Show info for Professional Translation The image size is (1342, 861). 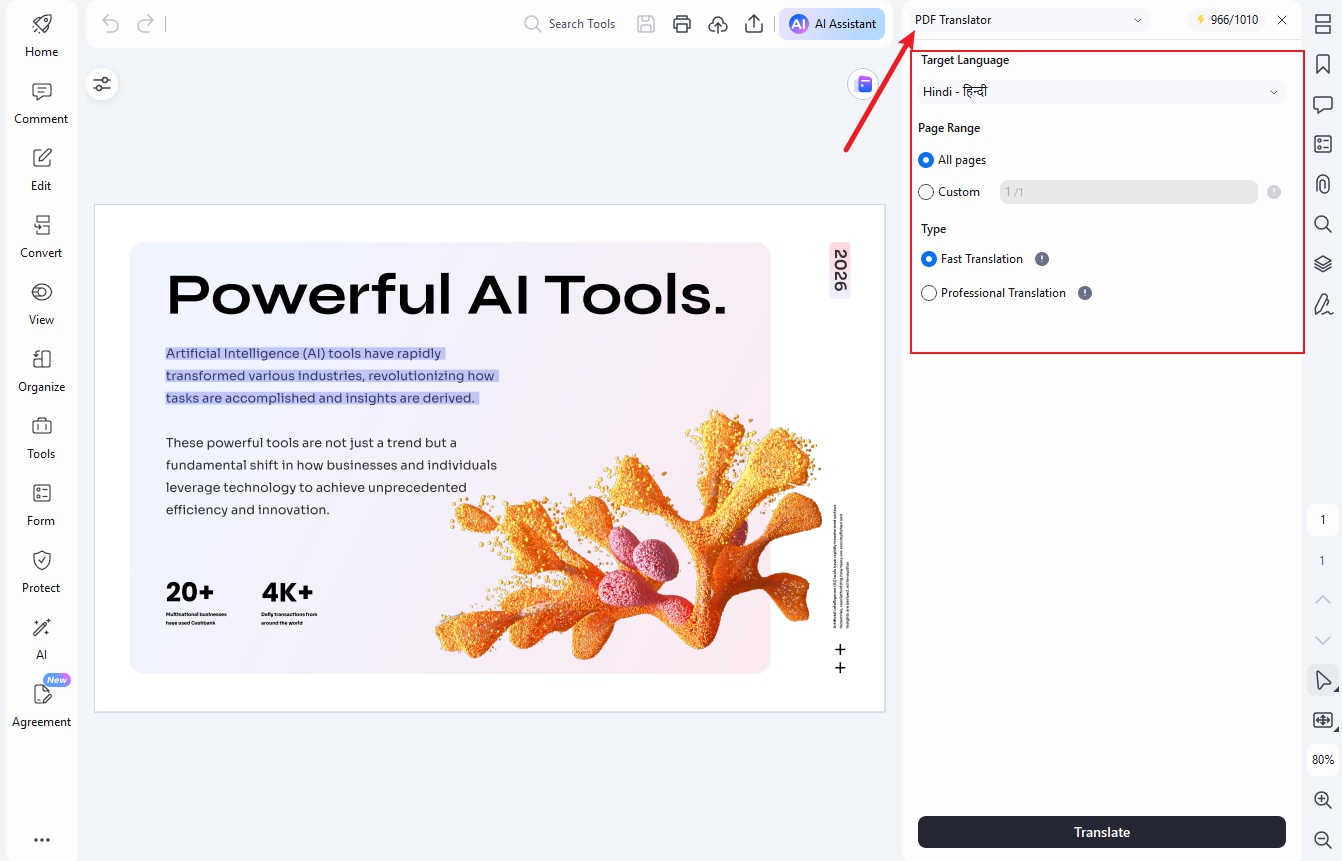click(x=1085, y=293)
